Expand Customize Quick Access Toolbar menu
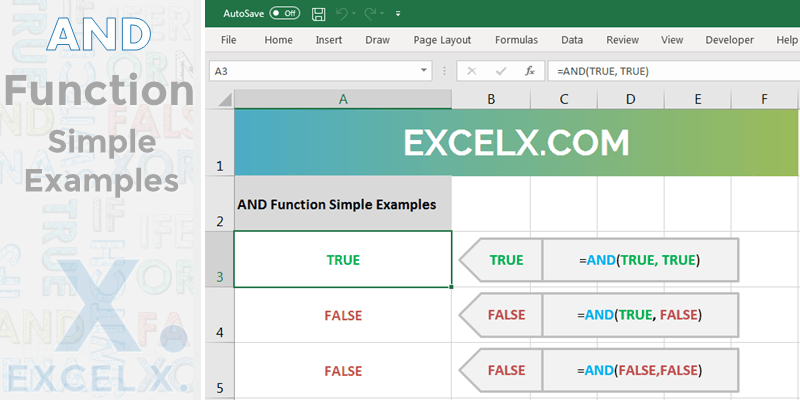The width and height of the screenshot is (800, 400). point(398,14)
